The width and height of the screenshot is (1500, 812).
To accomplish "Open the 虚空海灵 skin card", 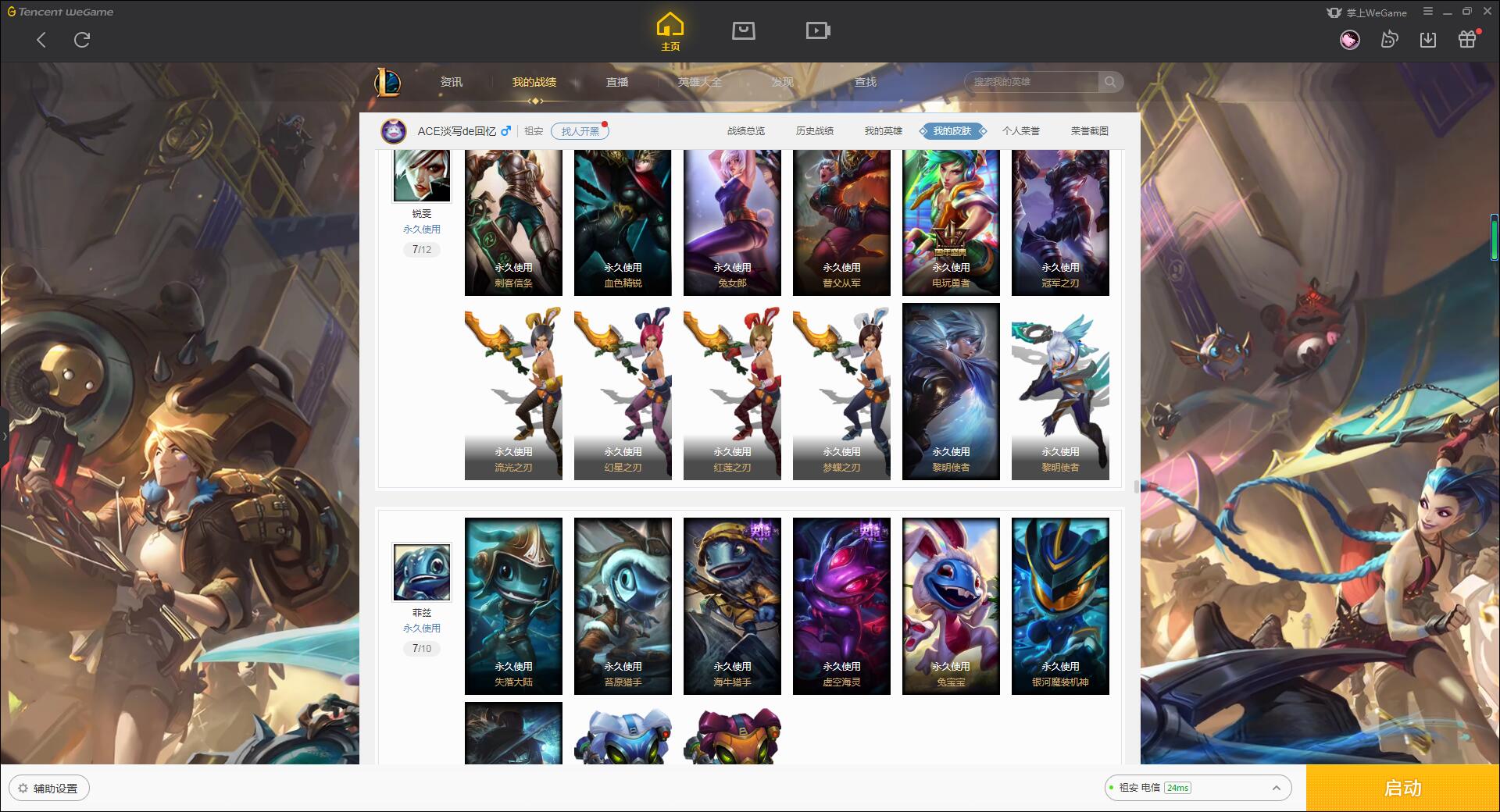I will point(841,606).
